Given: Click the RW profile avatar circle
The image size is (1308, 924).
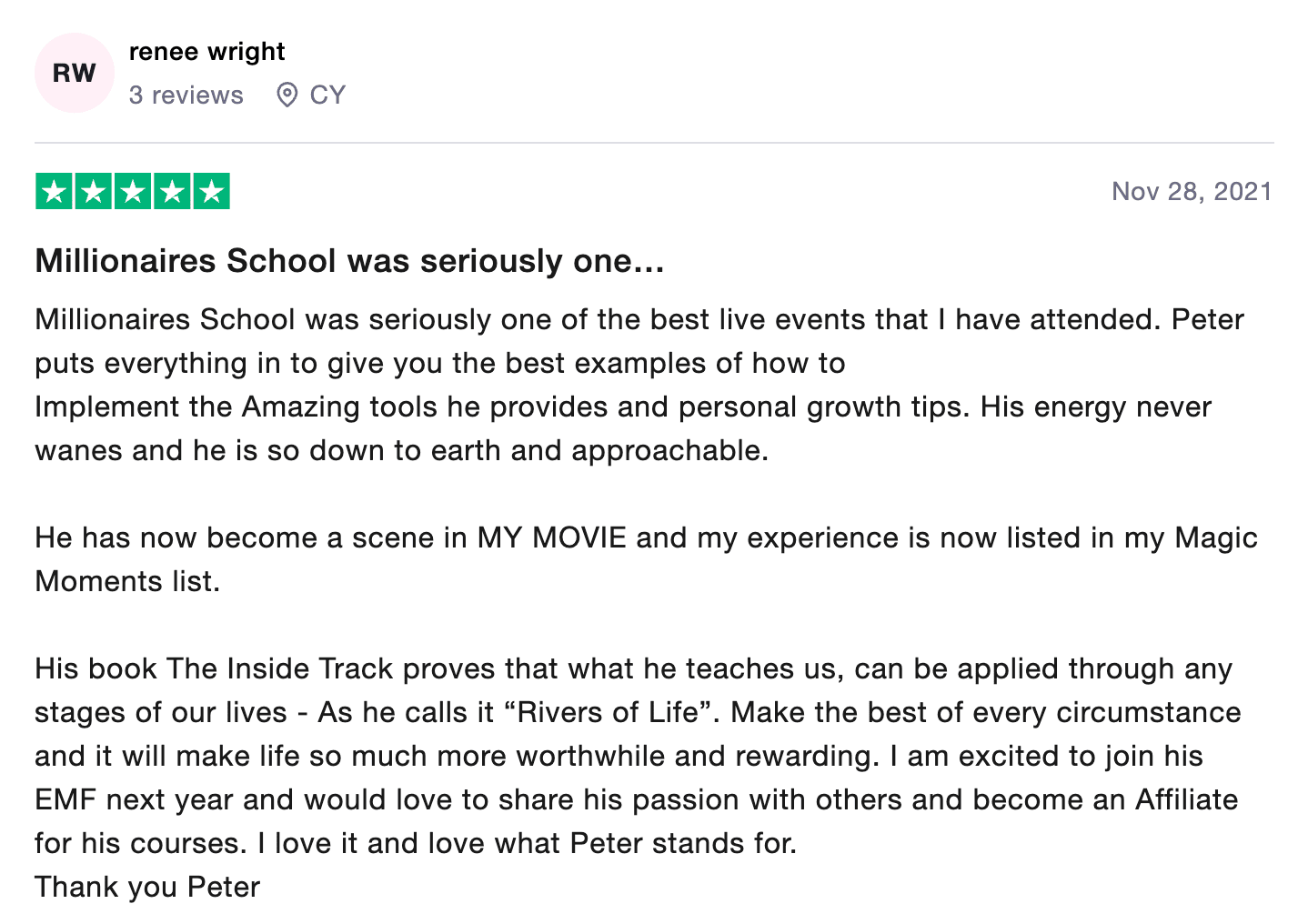Looking at the screenshot, I should tap(74, 73).
